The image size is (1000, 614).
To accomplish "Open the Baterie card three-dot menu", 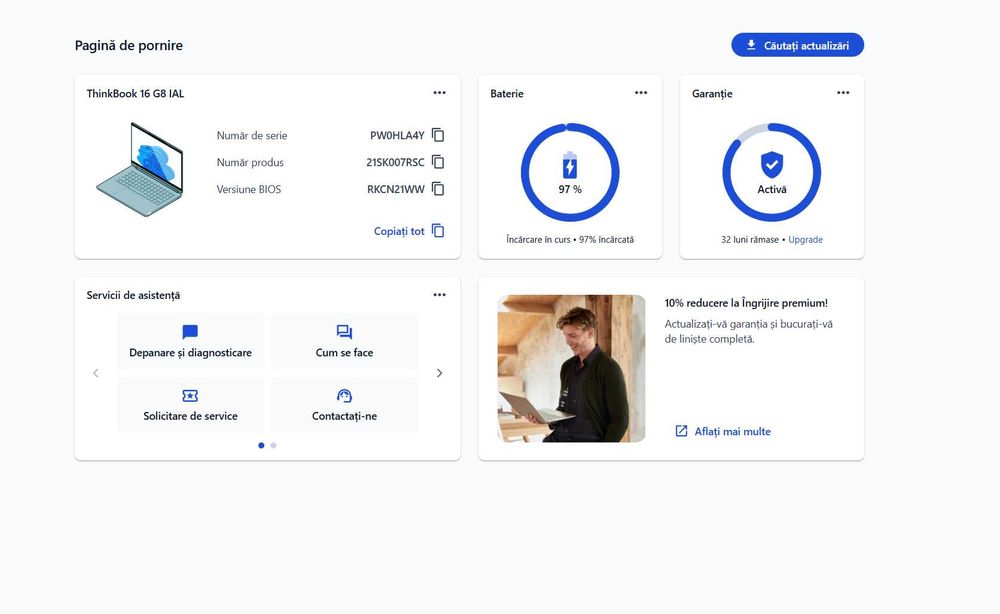I will click(x=641, y=92).
